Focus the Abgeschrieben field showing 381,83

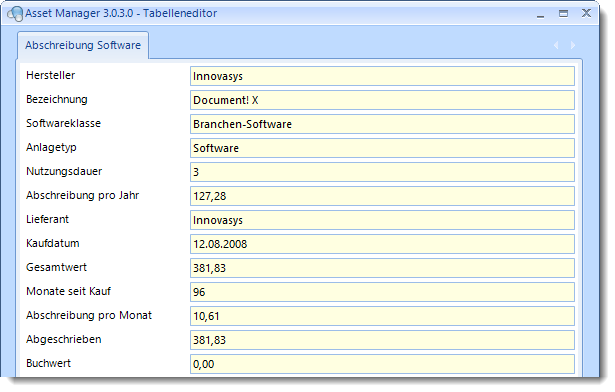tap(382, 340)
